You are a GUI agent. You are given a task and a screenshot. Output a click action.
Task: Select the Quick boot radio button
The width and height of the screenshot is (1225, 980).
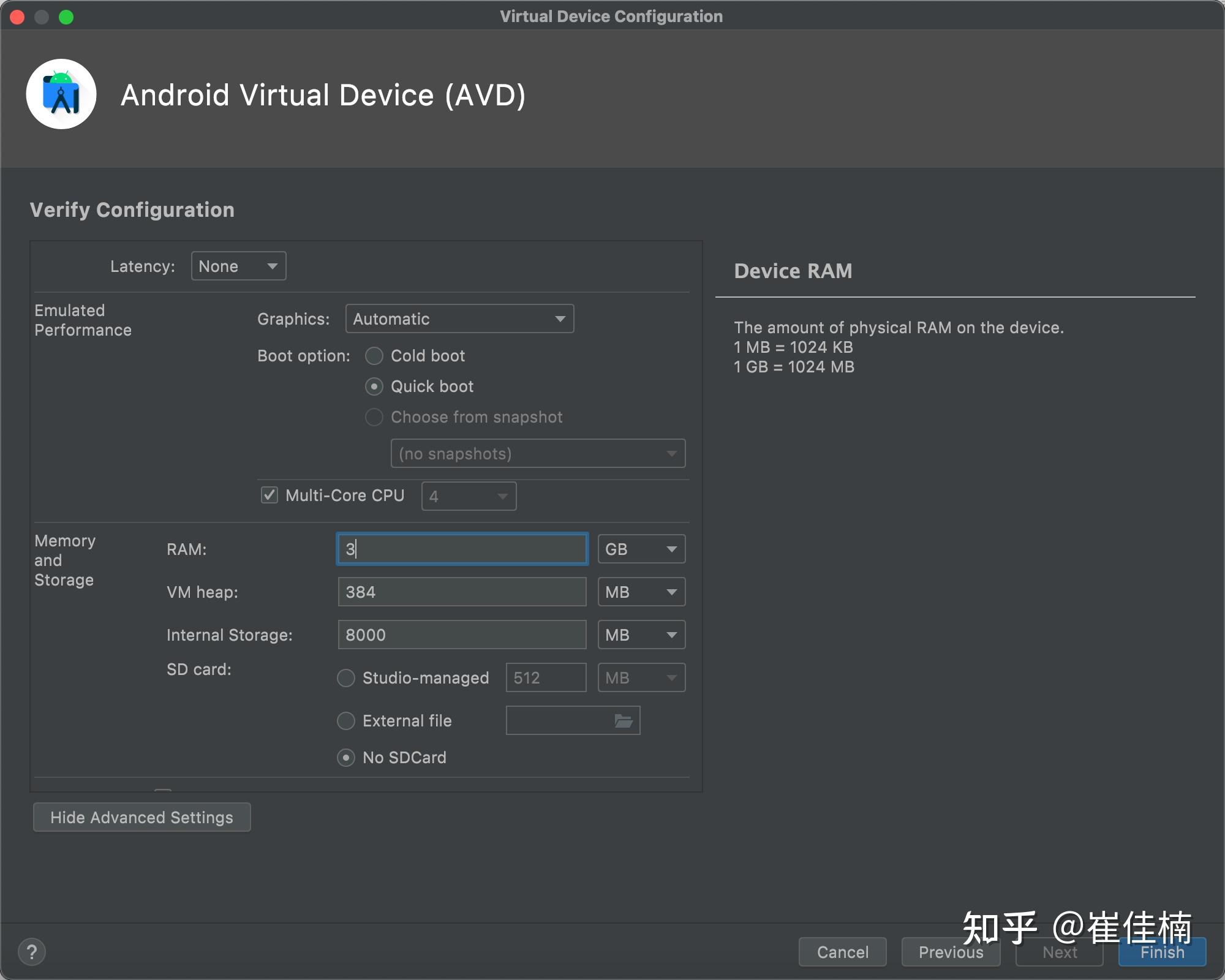(x=374, y=386)
